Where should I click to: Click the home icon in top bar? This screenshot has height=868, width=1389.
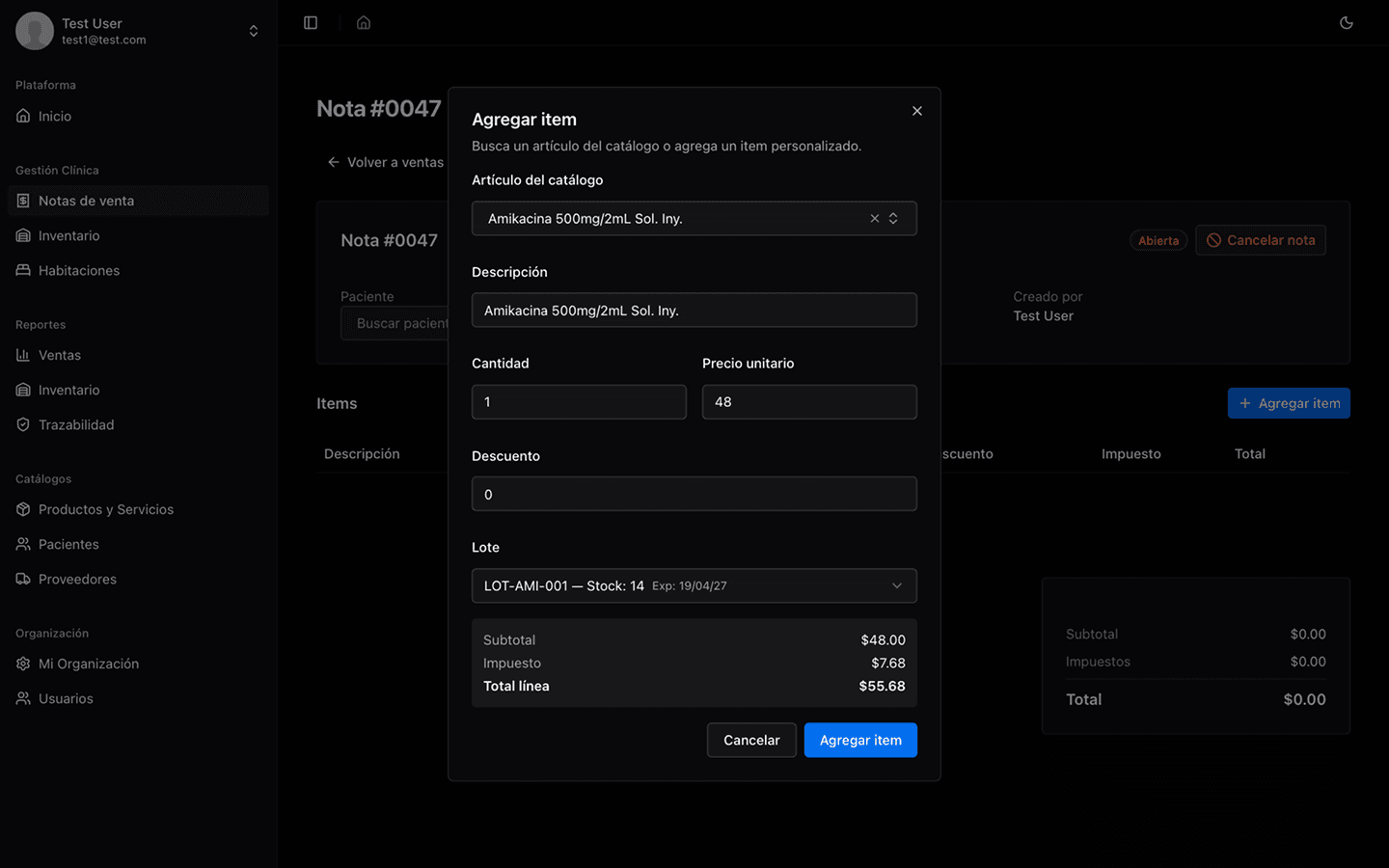pyautogui.click(x=364, y=23)
